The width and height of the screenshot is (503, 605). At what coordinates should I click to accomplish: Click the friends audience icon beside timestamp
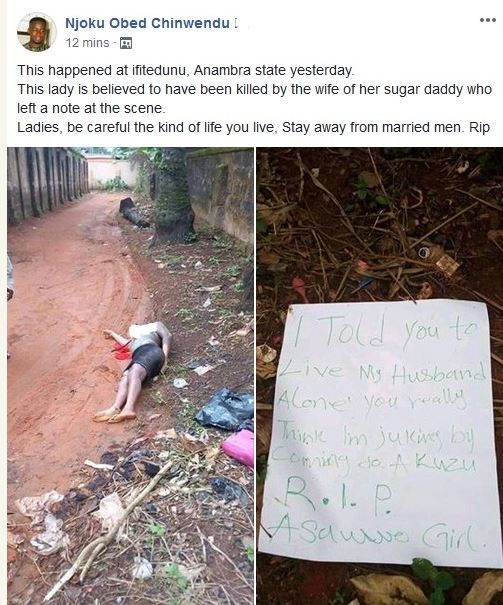point(126,43)
